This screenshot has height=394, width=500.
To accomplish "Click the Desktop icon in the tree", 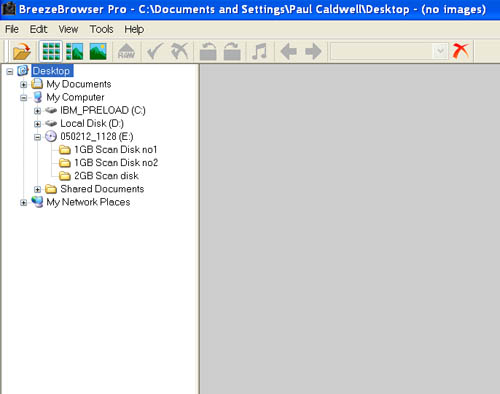I will point(23,71).
